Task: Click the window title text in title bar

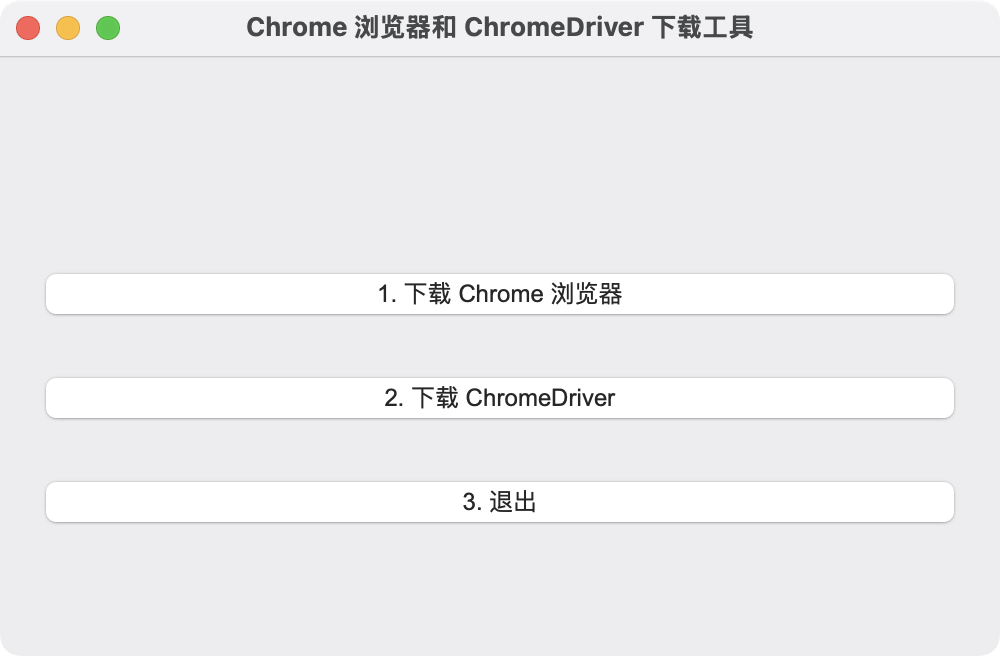Action: pos(499,28)
